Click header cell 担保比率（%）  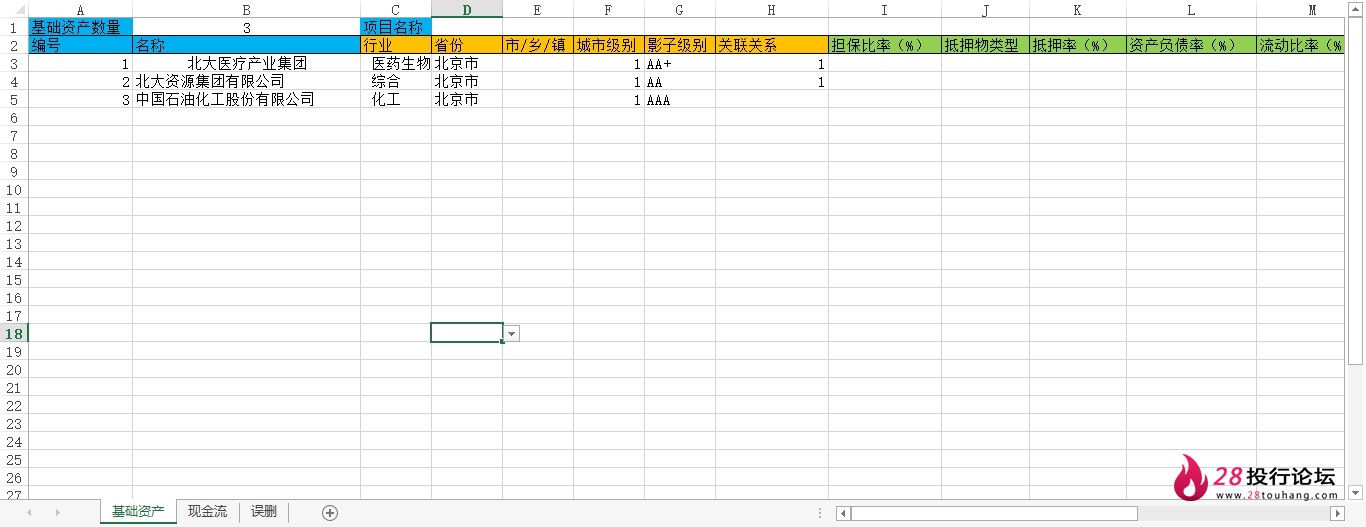[885, 45]
